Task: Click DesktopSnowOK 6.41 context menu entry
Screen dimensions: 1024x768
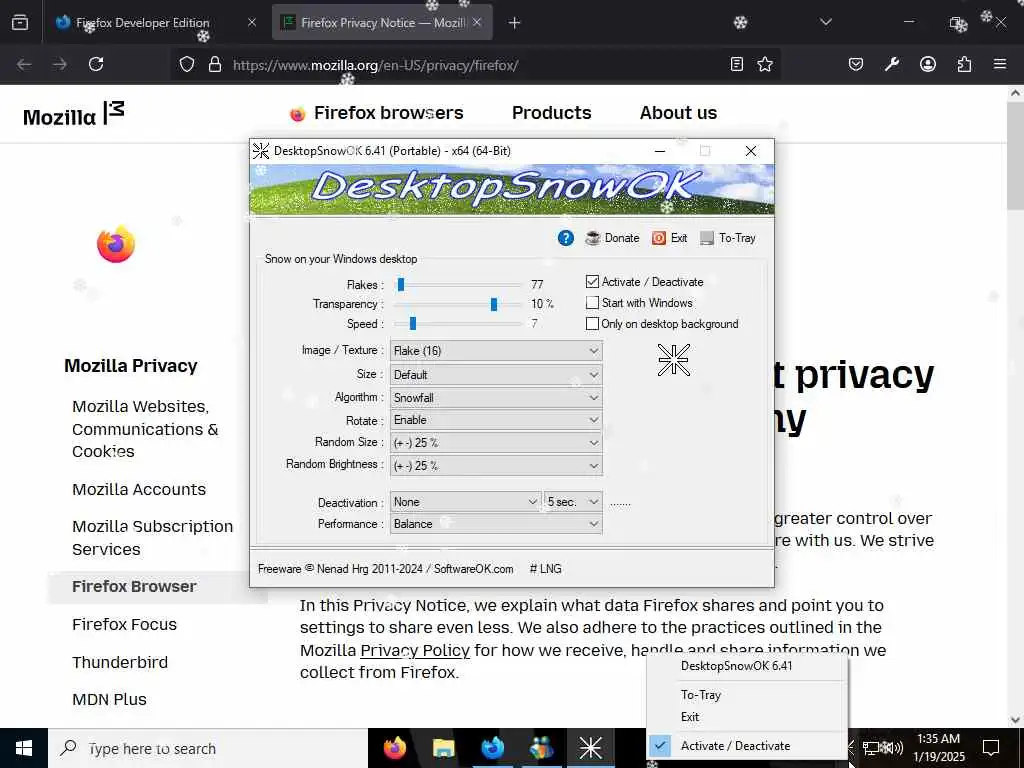Action: click(x=747, y=665)
